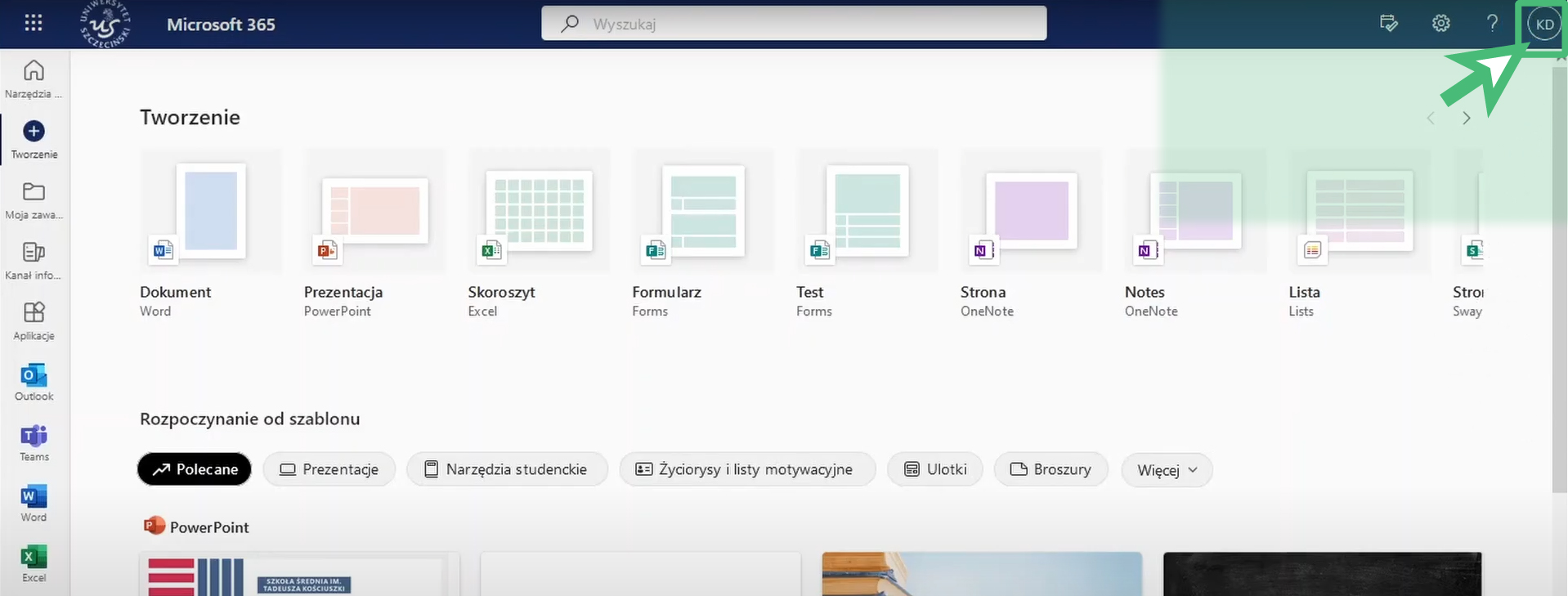Image resolution: width=1568 pixels, height=596 pixels.
Task: Open the Aplikacje apps icon
Action: (x=34, y=320)
